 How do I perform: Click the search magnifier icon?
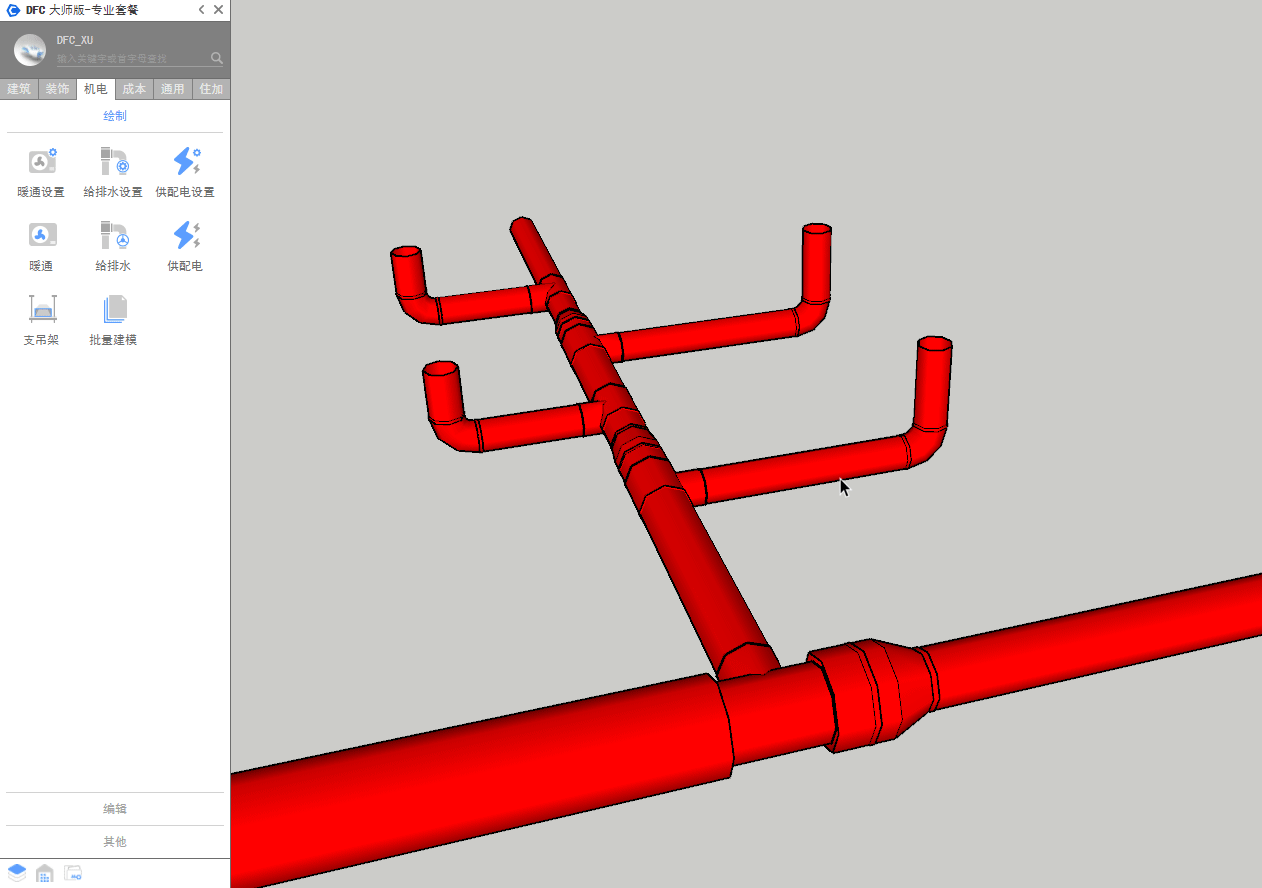coord(217,58)
